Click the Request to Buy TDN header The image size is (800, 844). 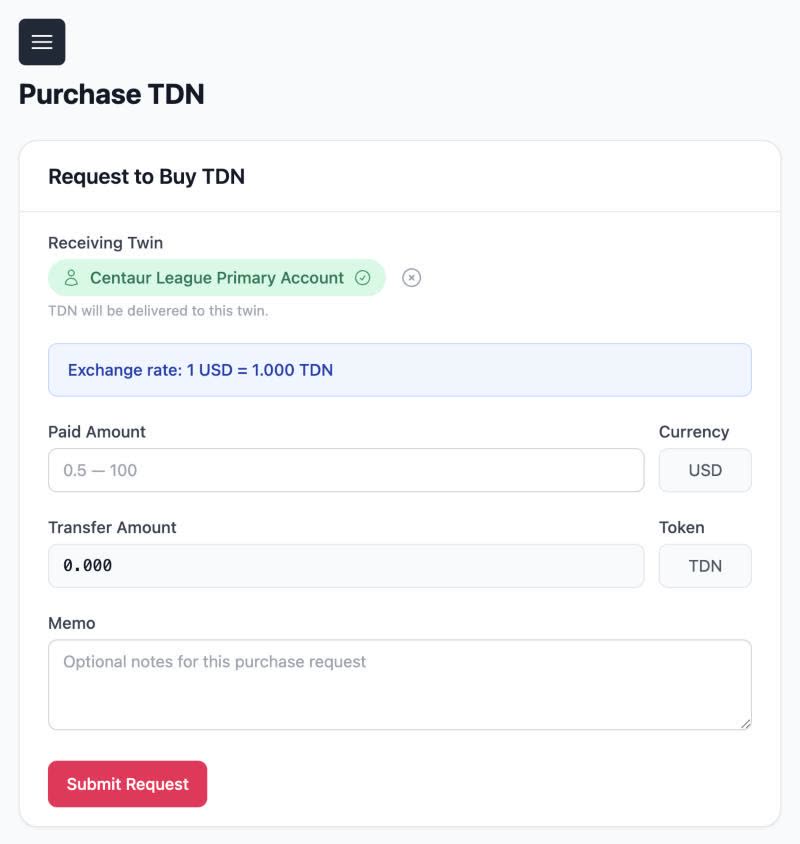(146, 177)
